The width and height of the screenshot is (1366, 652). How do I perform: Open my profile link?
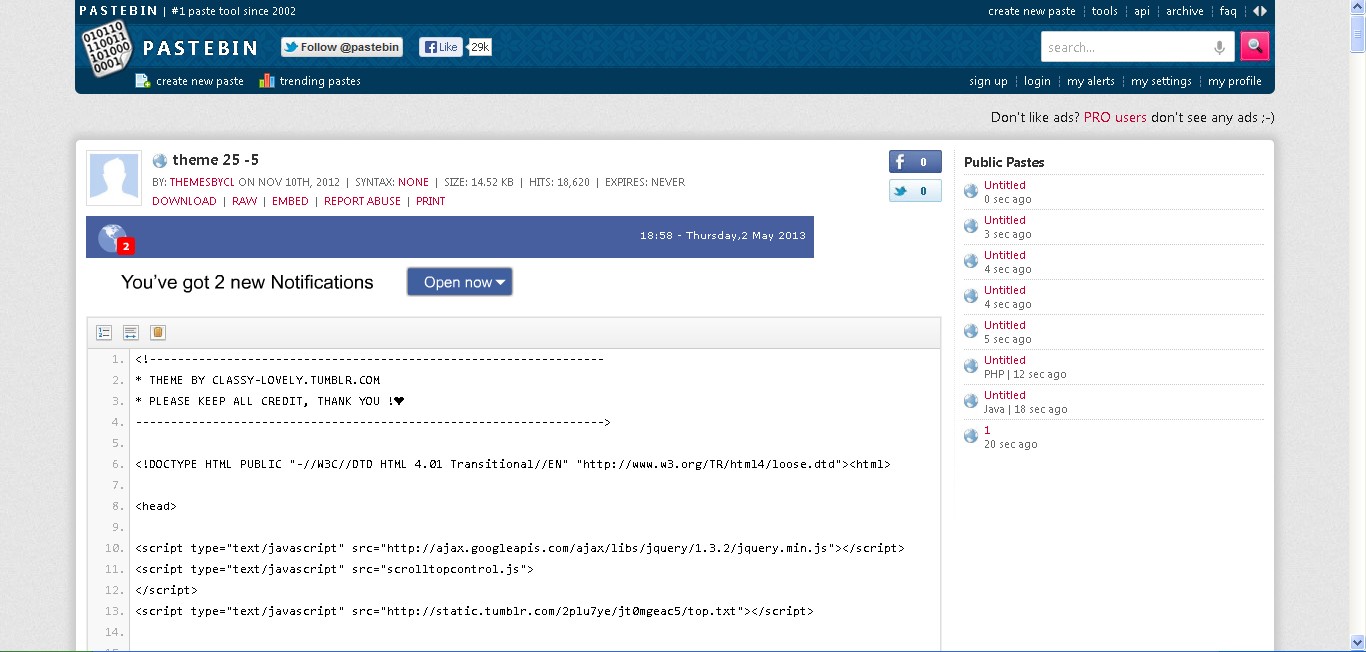(x=1235, y=81)
